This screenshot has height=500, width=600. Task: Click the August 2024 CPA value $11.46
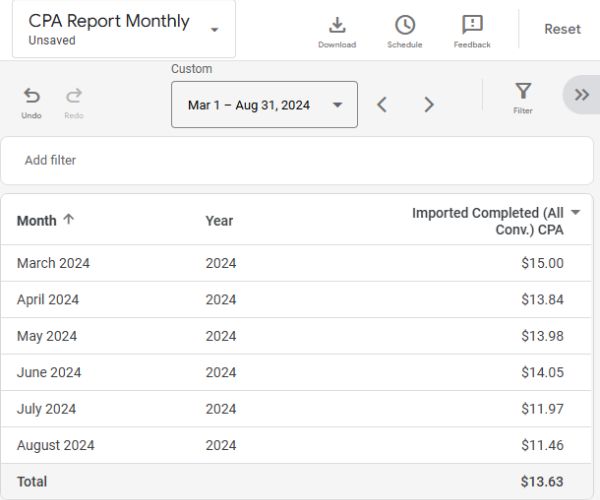pyautogui.click(x=542, y=445)
